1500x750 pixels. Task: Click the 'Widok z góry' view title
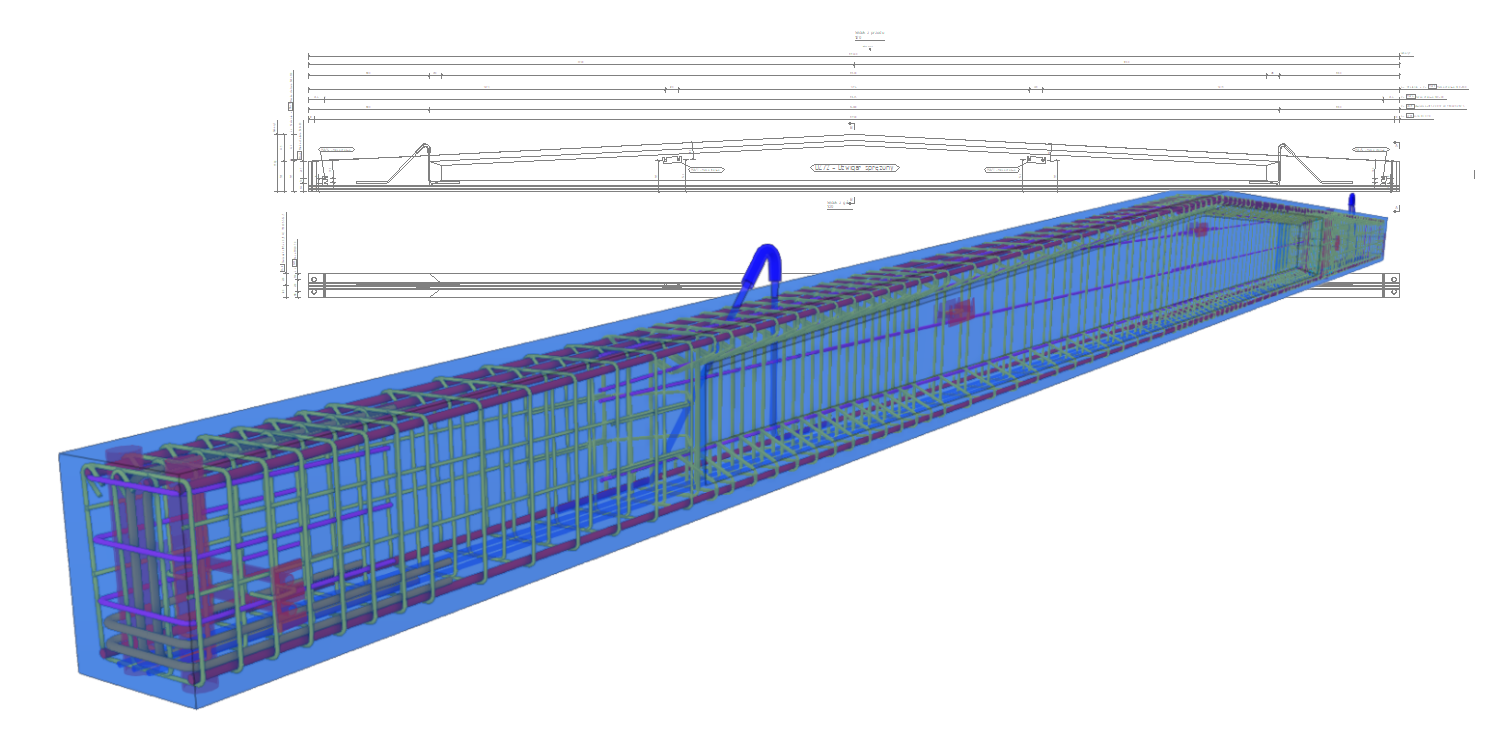coord(838,203)
